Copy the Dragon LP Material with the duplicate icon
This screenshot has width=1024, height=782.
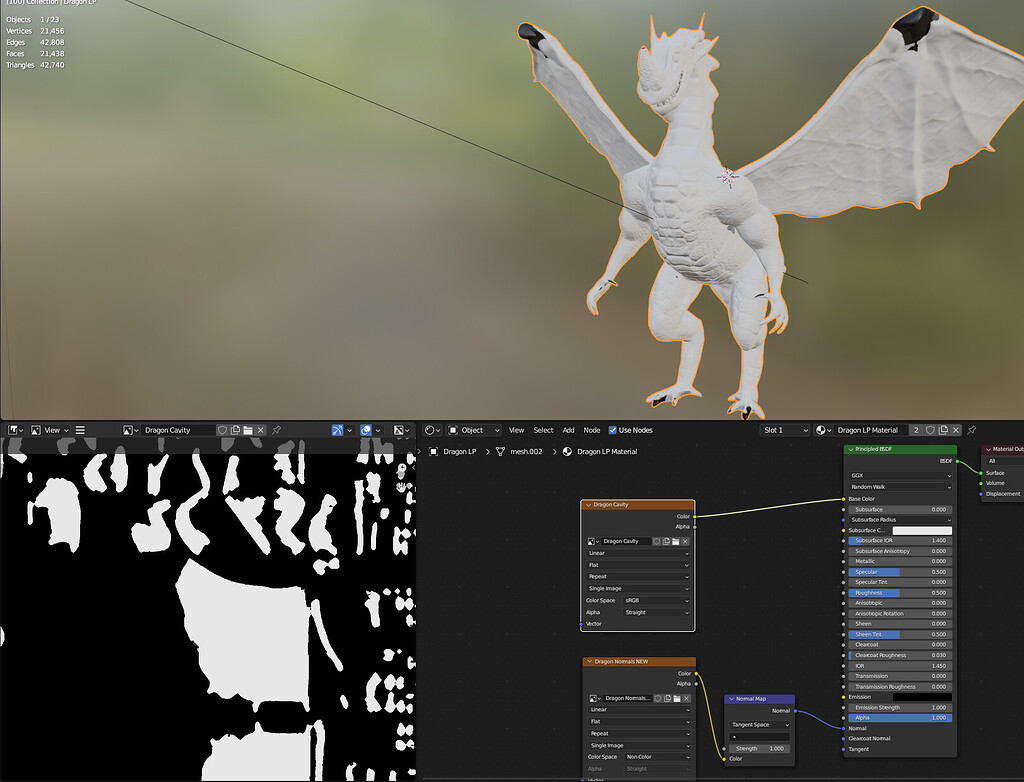tap(944, 429)
